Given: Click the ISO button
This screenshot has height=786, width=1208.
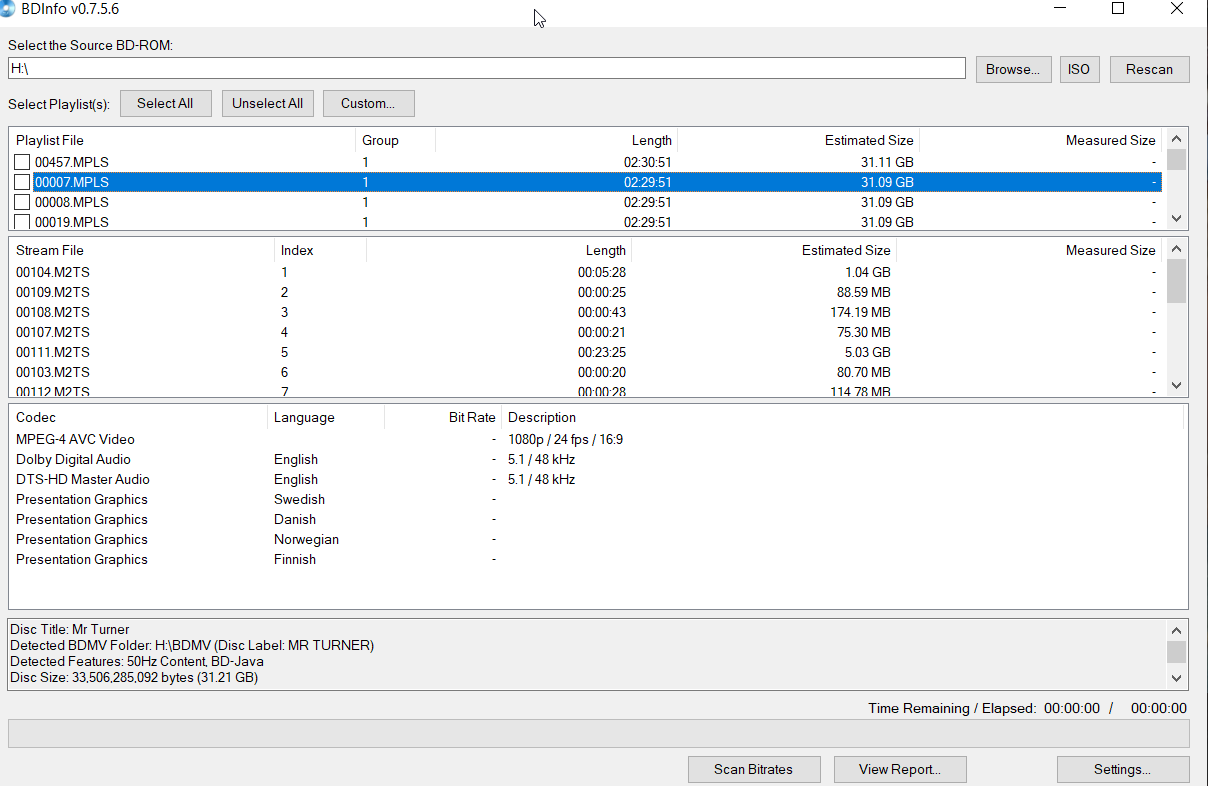Looking at the screenshot, I should pos(1079,69).
